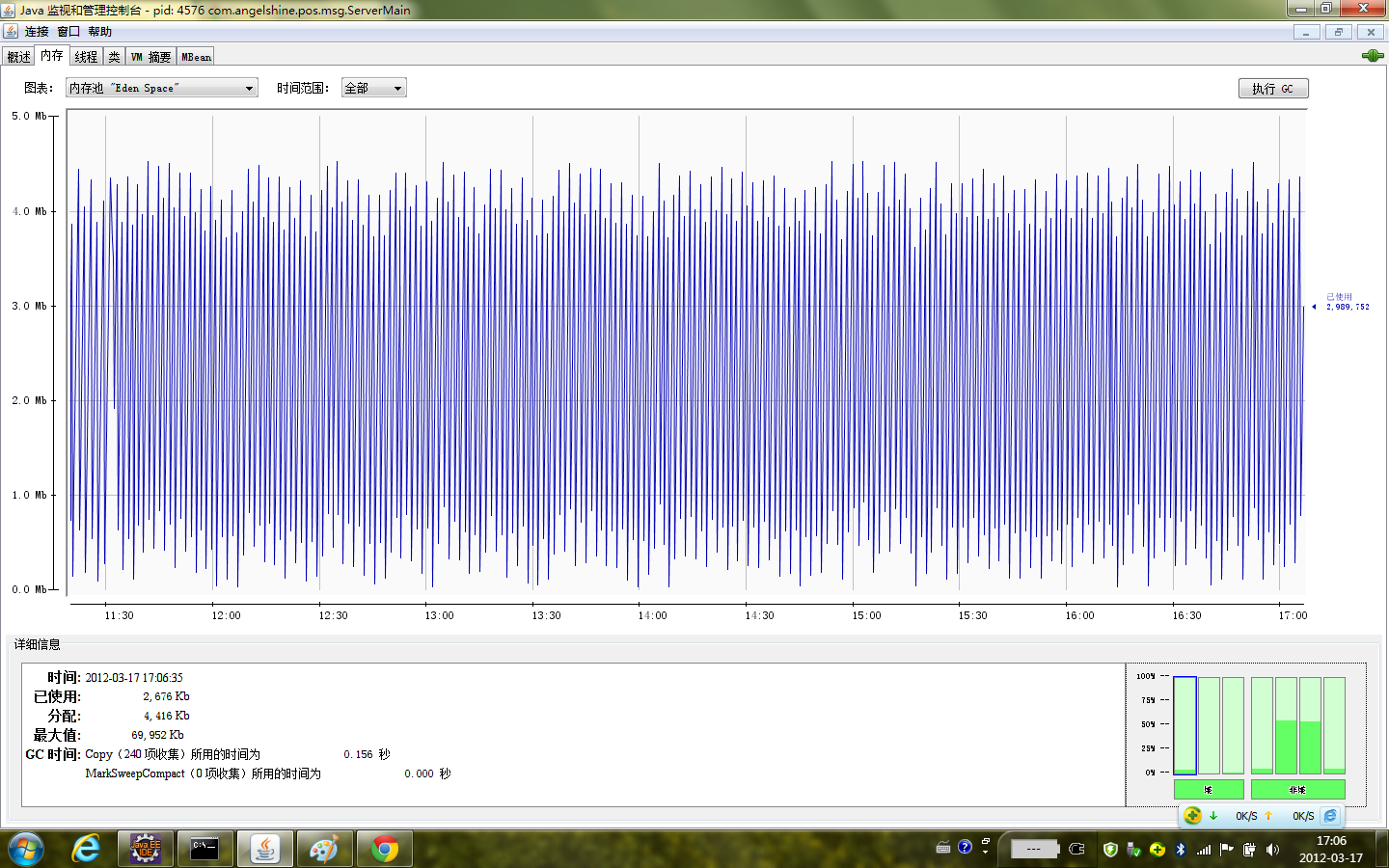Click the 执行 GC button
This screenshot has width=1389, height=868.
[1273, 89]
